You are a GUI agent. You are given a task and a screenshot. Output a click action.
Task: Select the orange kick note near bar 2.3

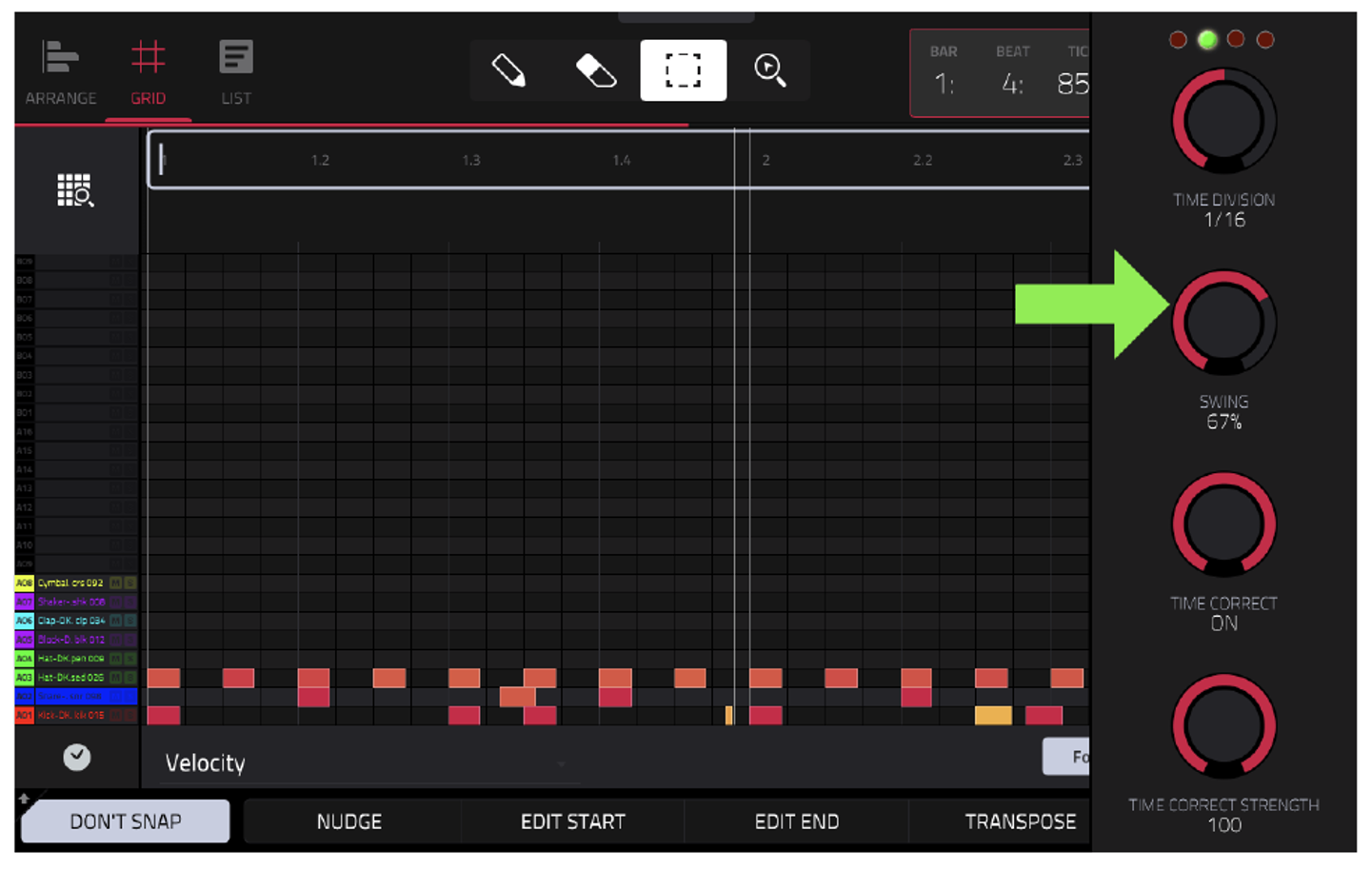tap(993, 715)
